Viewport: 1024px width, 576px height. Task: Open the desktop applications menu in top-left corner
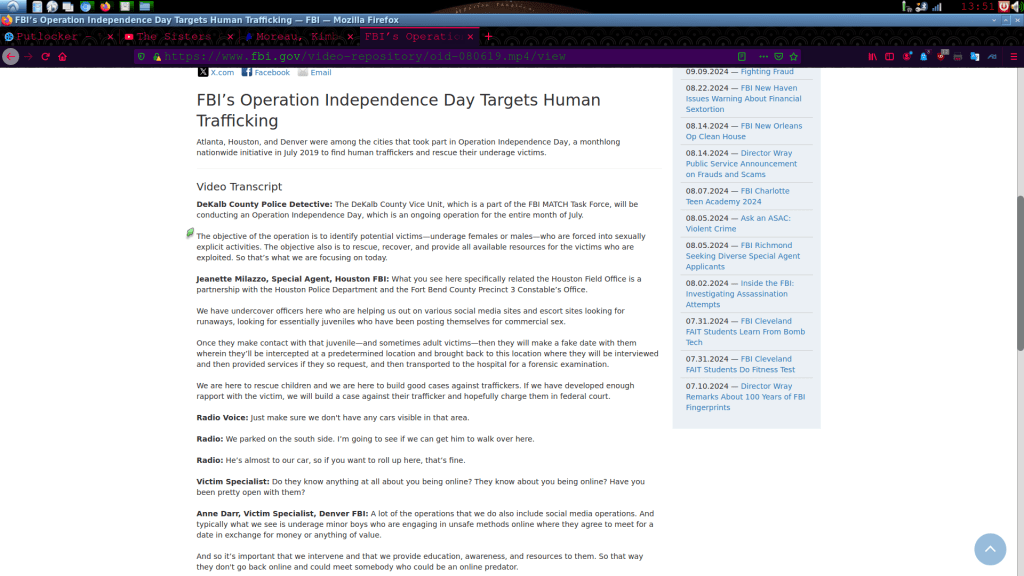tap(13, 7)
